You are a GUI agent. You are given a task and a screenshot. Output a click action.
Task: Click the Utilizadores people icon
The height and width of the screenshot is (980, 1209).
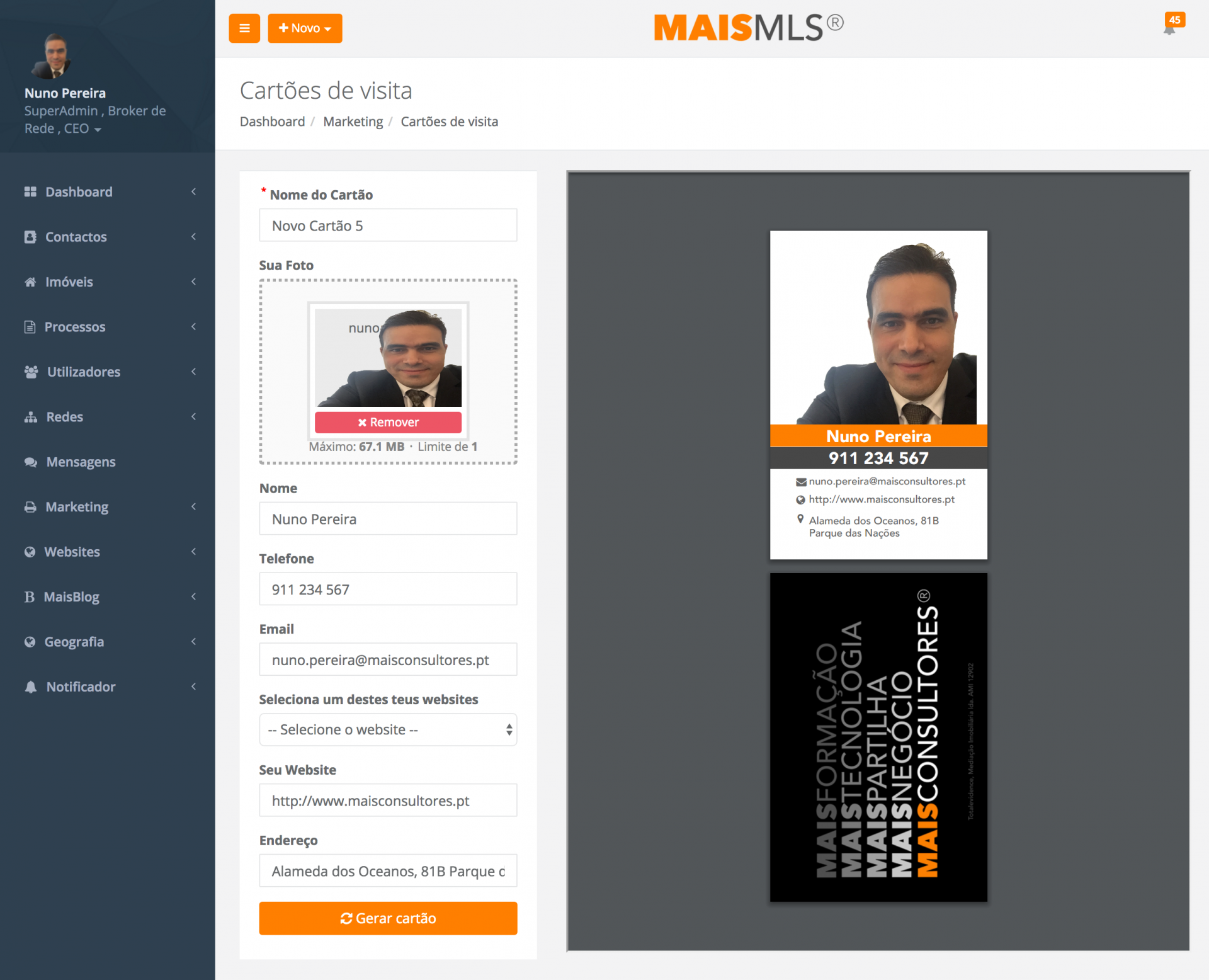click(31, 372)
